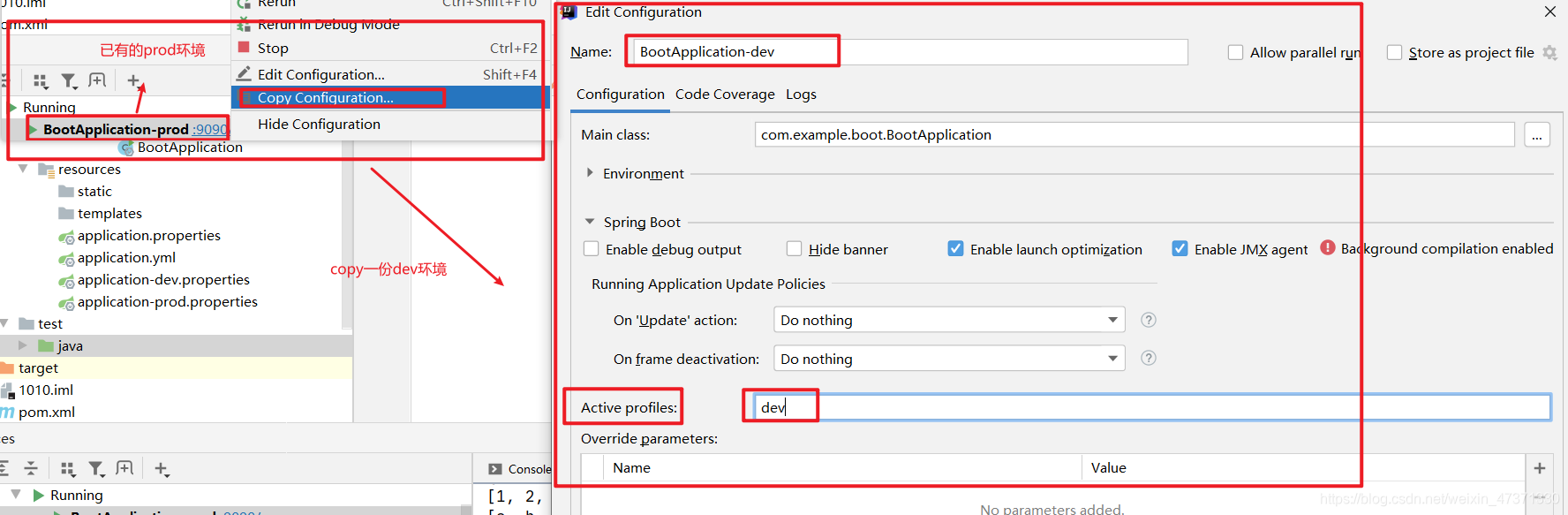This screenshot has width=1568, height=515.
Task: Click Add Service plus in upper toolbar
Action: click(x=133, y=80)
